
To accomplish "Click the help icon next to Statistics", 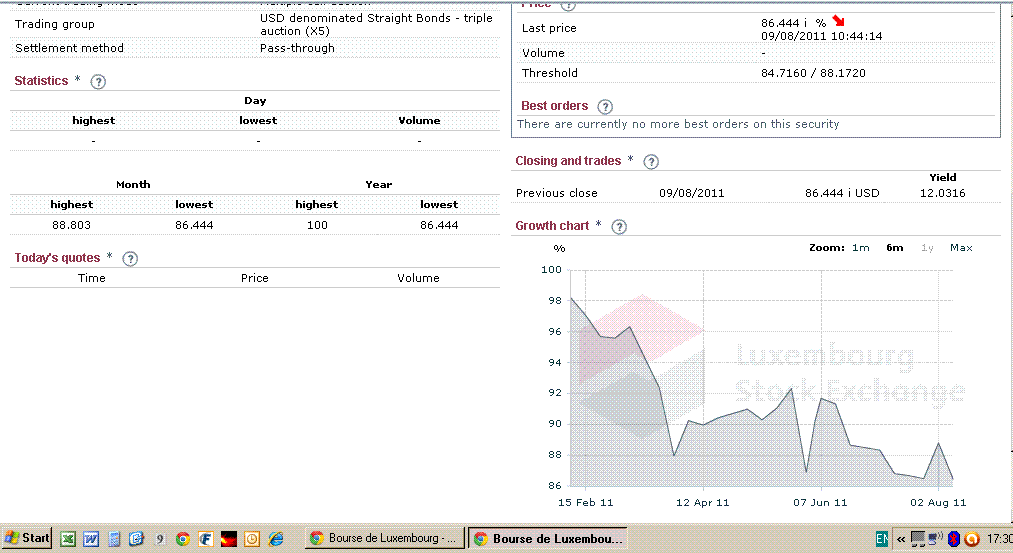I will [x=98, y=82].
